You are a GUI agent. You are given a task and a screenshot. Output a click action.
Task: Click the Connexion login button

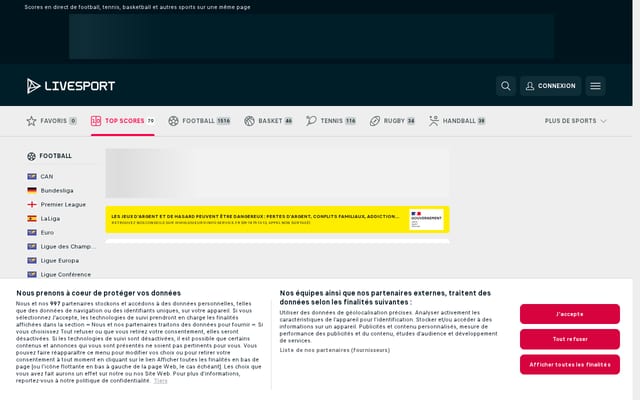[x=551, y=86]
